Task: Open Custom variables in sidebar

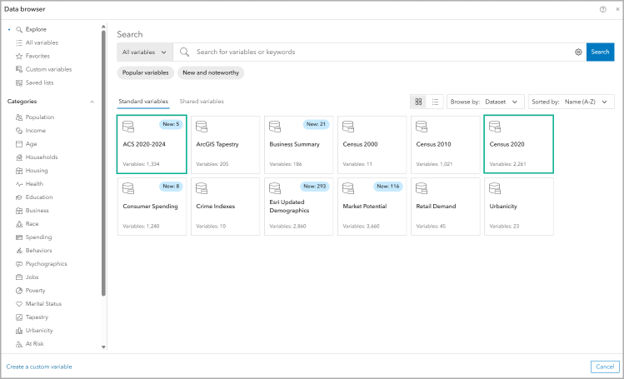Action: [44, 69]
